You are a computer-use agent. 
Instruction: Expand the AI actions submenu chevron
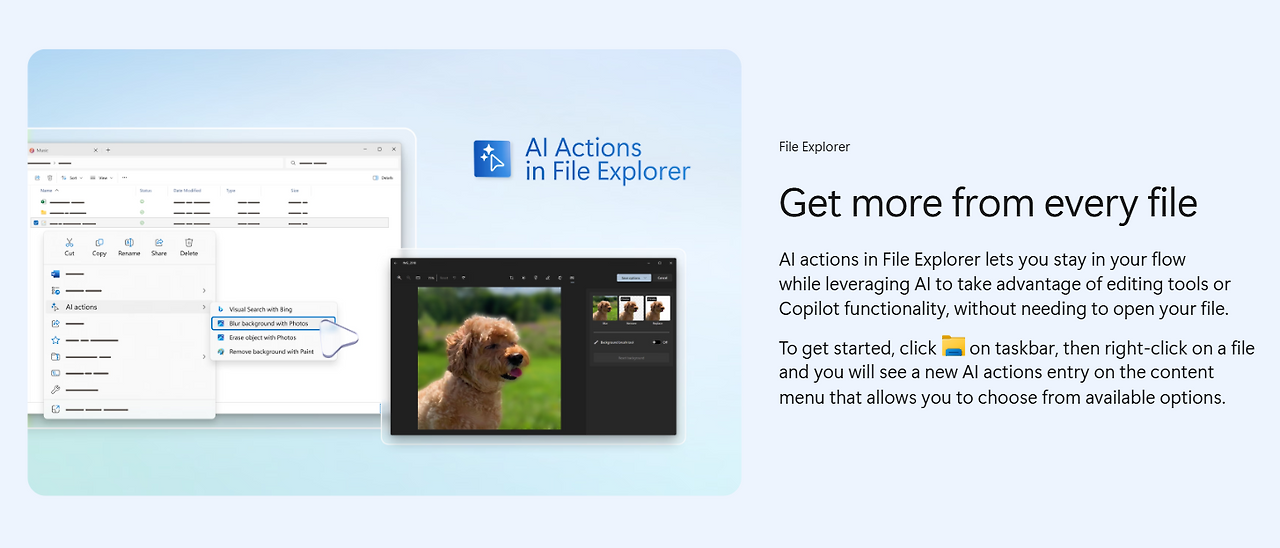204,307
